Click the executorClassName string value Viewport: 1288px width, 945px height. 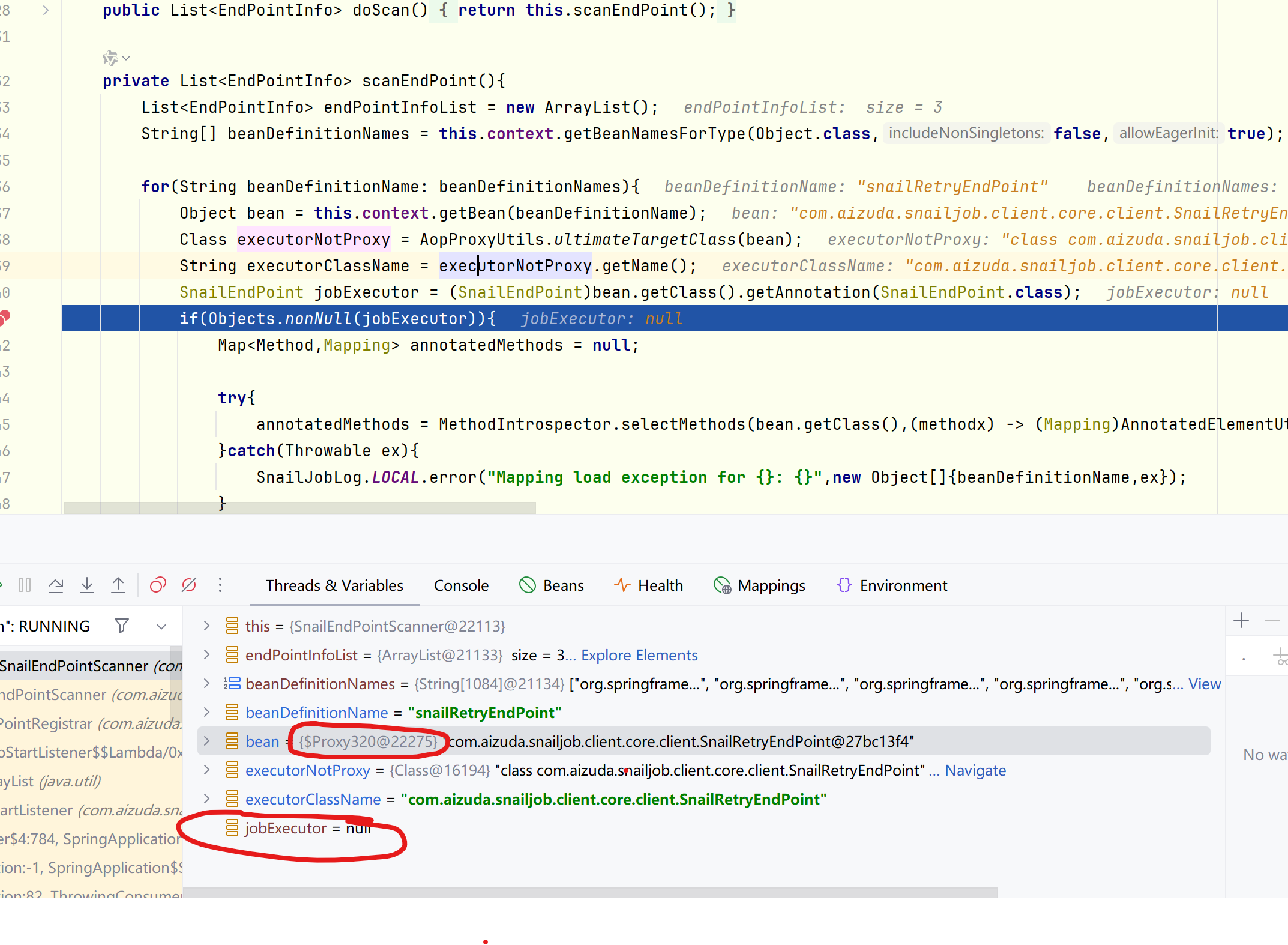click(x=613, y=799)
